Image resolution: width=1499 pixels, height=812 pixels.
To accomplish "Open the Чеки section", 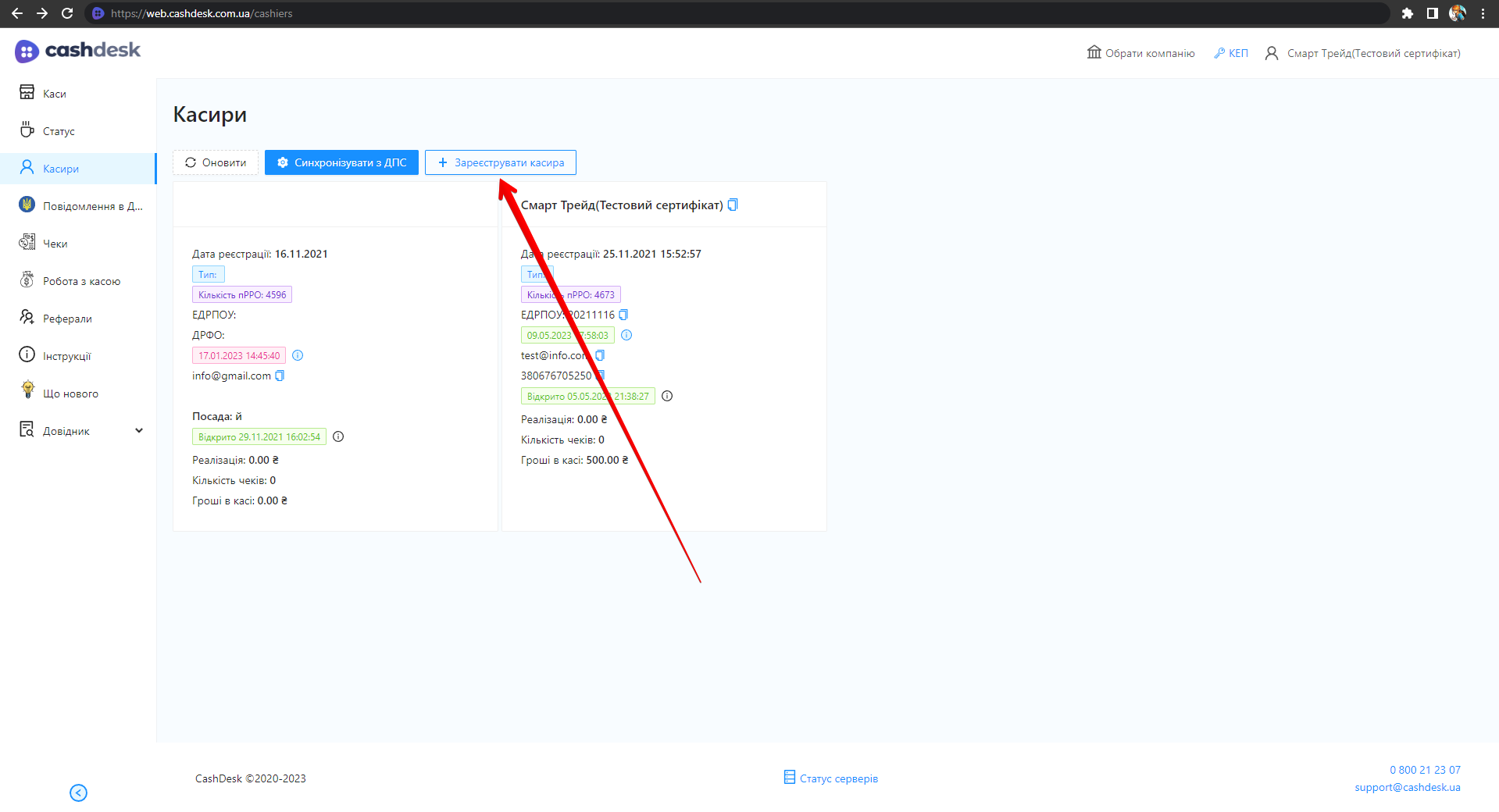I will 55,244.
